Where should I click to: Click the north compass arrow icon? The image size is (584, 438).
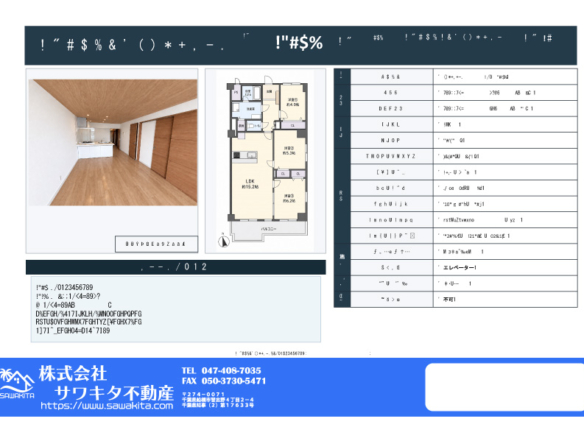point(223,241)
